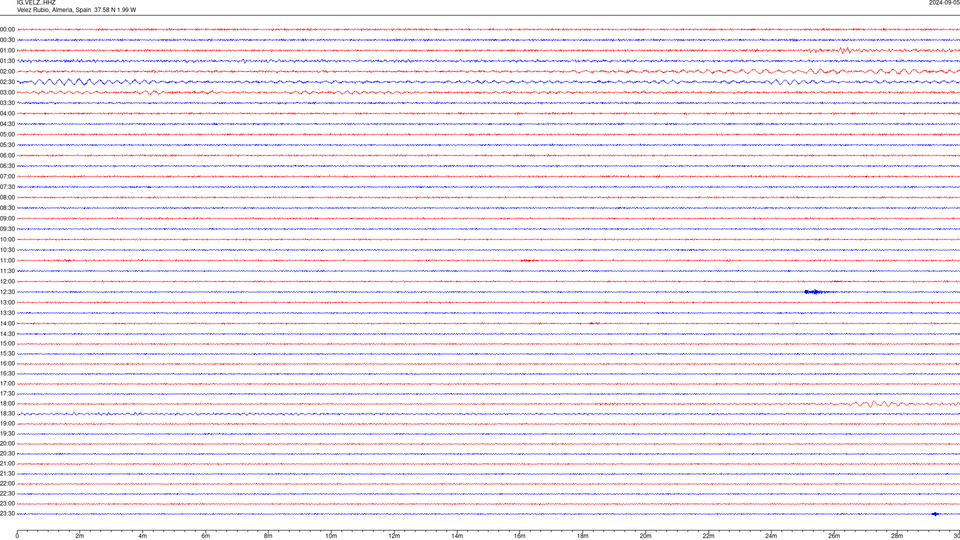Click the 22:00 time label
Viewport: 960px width, 540px height.
(x=7, y=483)
